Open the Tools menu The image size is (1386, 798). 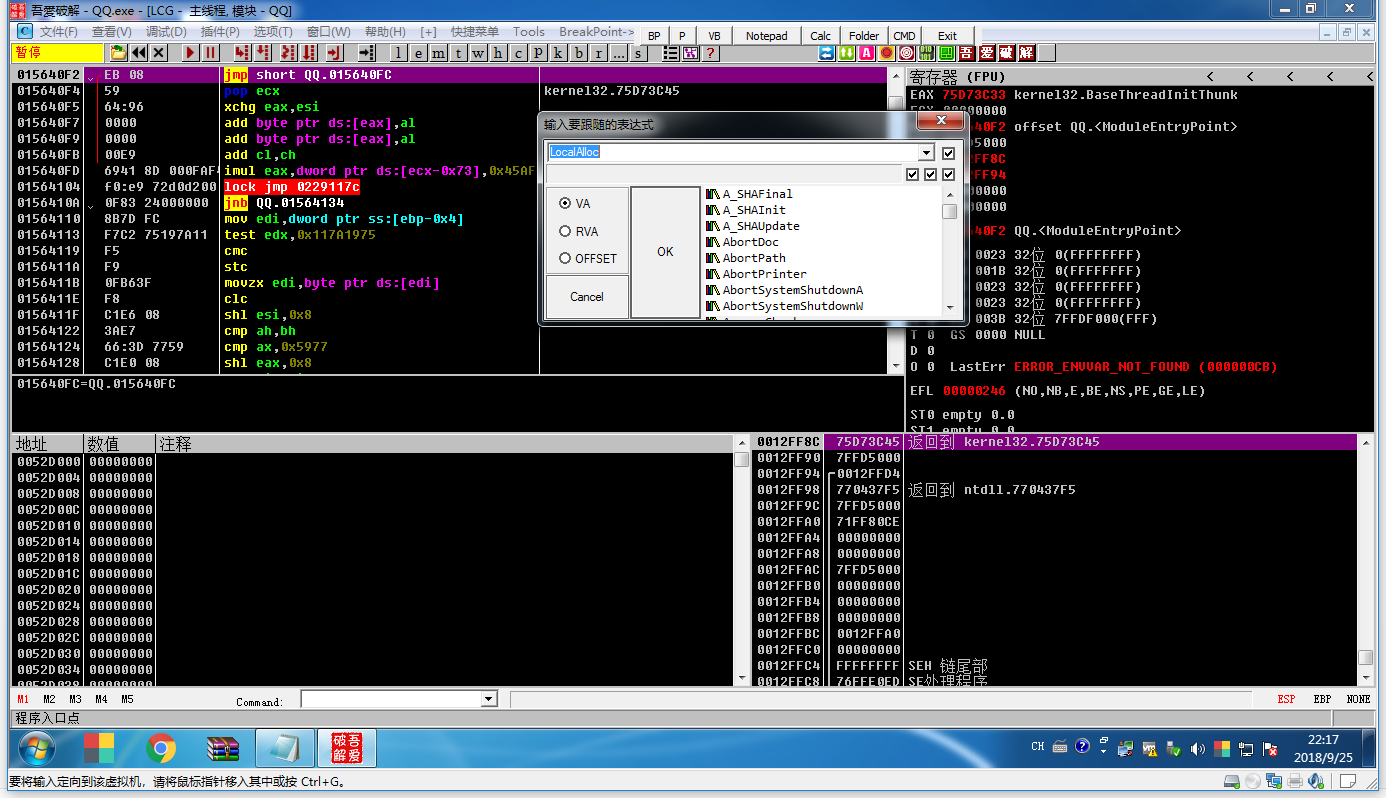pyautogui.click(x=529, y=32)
